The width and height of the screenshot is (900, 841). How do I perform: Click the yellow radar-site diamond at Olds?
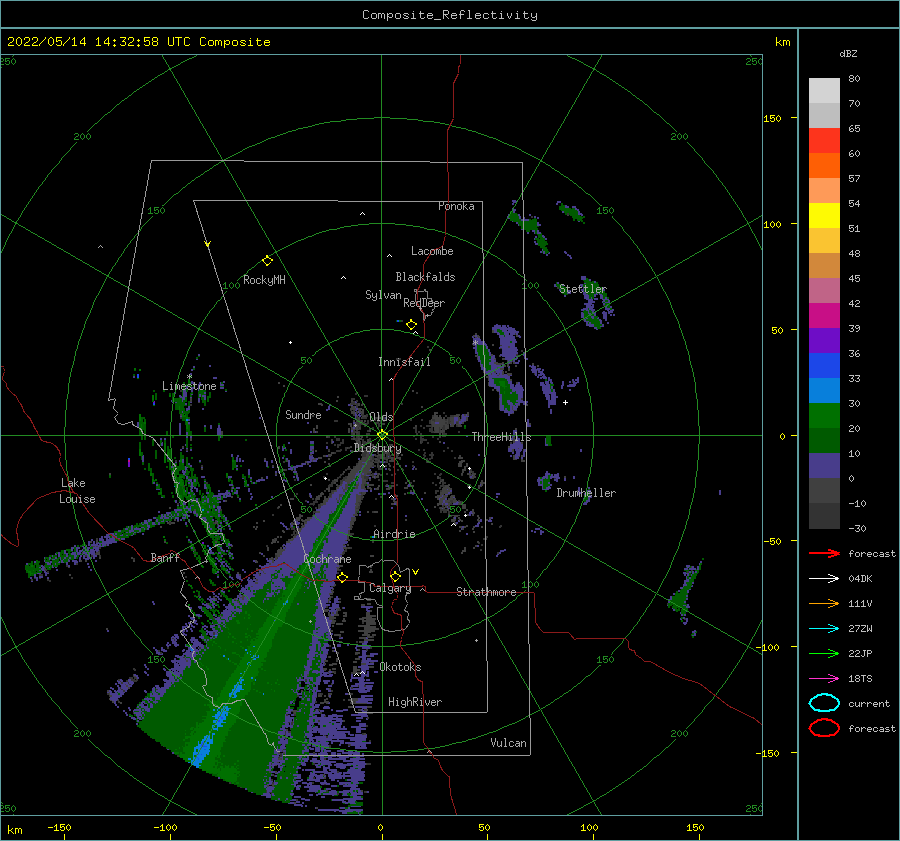[382, 435]
